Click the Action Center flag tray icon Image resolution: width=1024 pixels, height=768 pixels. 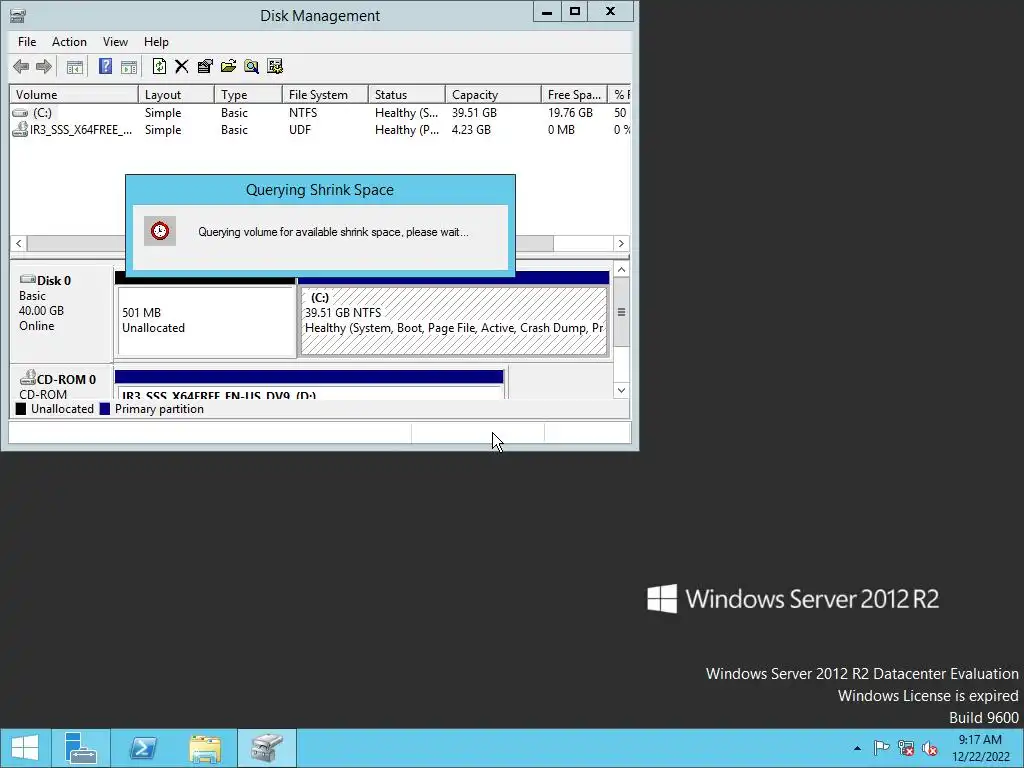point(881,748)
